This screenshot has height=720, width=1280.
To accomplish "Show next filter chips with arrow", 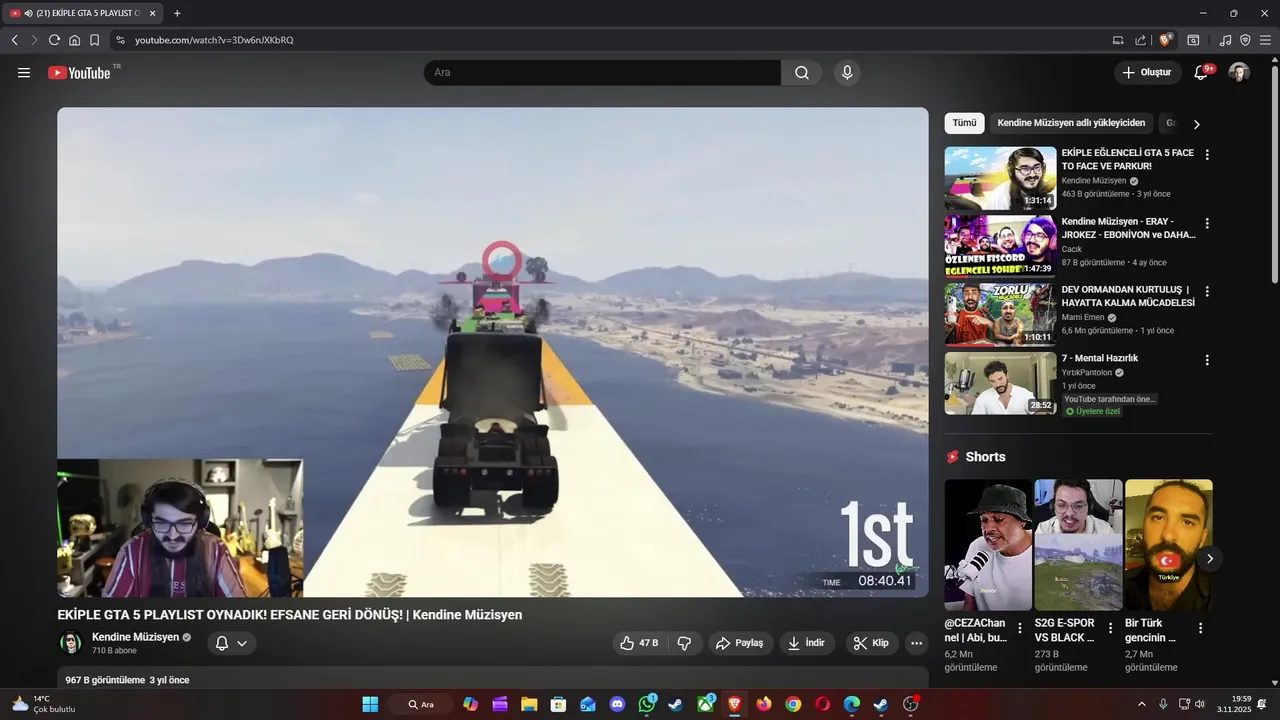I will [x=1196, y=124].
